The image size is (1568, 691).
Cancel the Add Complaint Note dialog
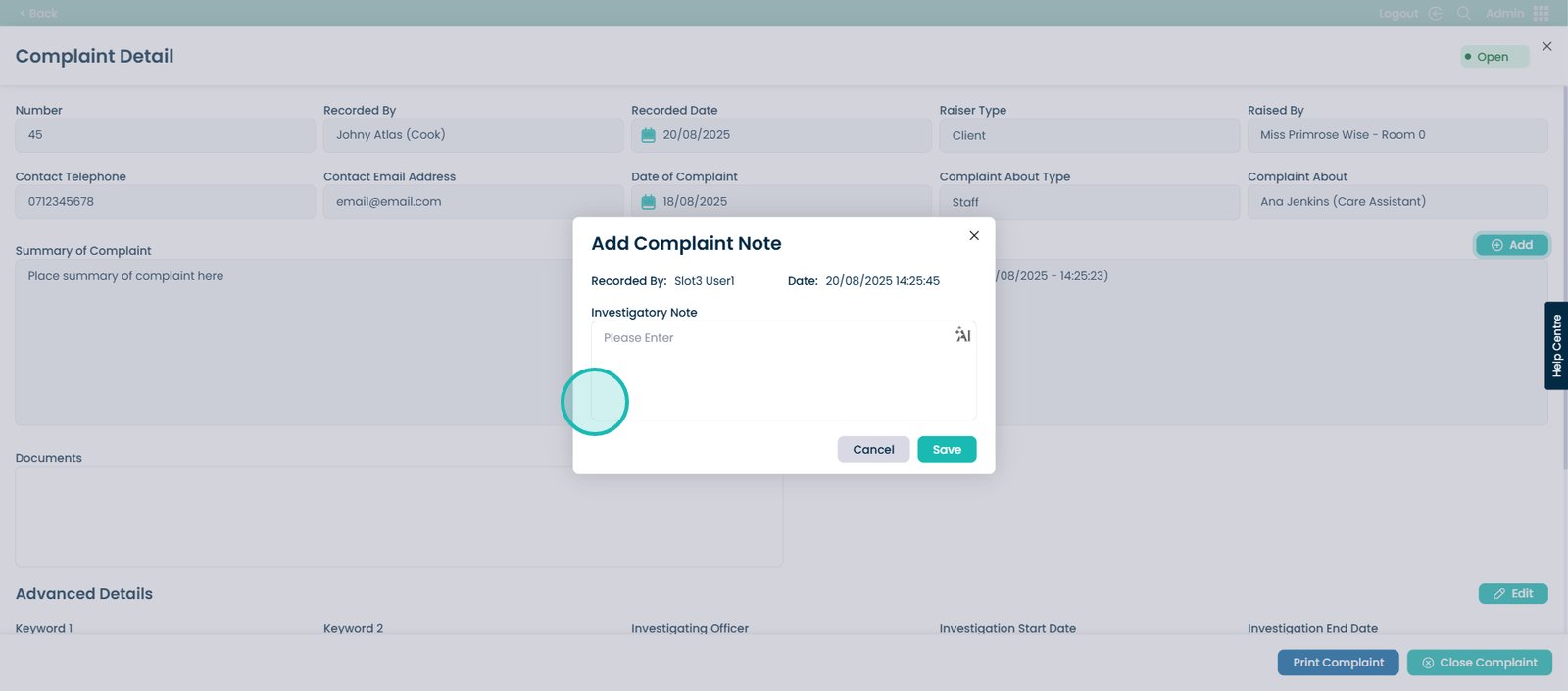click(872, 449)
